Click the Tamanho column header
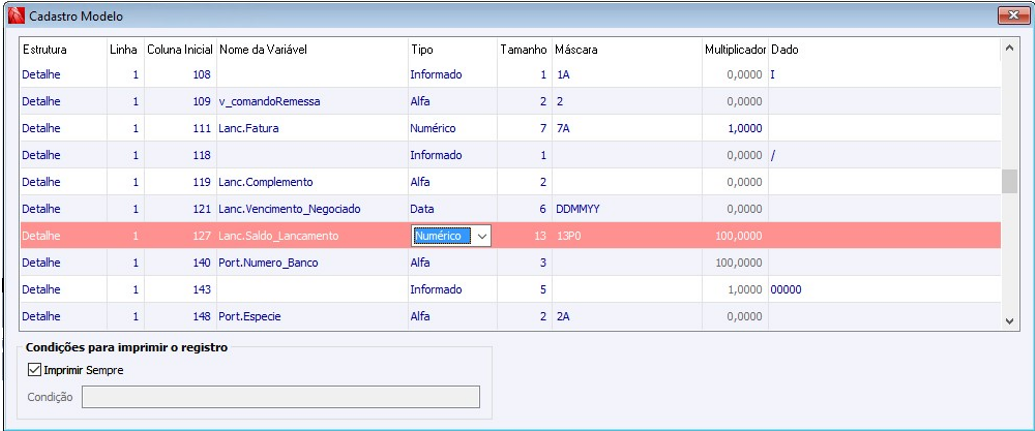Screen dimensions: 1035x431 point(523,50)
